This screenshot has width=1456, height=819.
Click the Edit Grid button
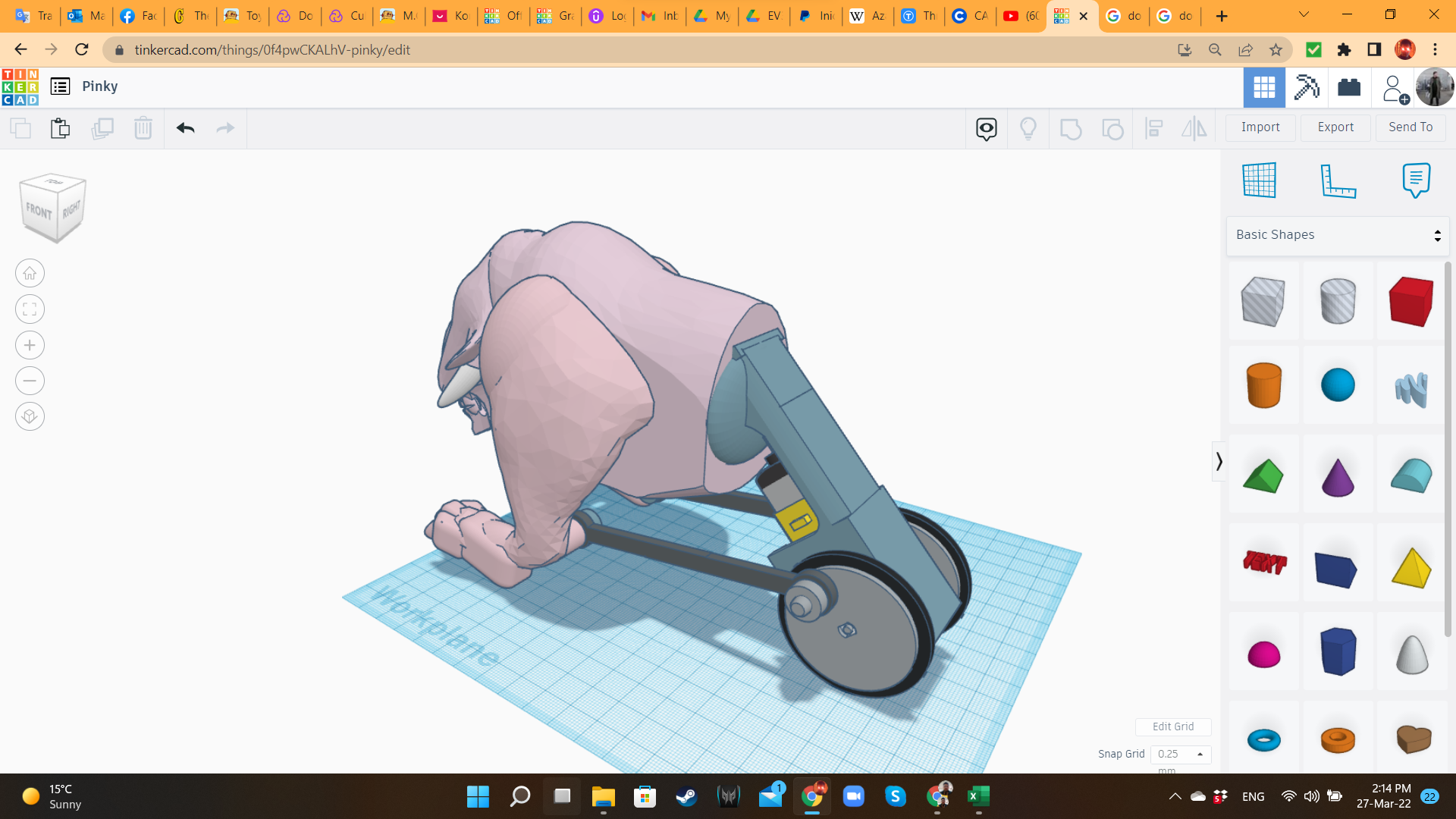coord(1173,726)
